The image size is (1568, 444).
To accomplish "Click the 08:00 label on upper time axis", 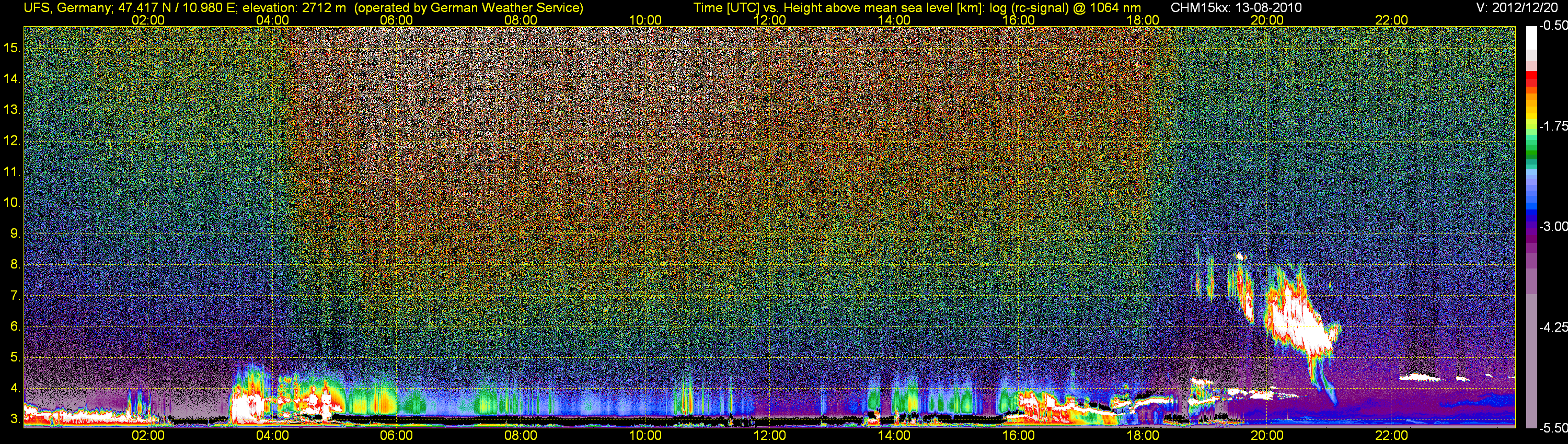I will [x=521, y=20].
